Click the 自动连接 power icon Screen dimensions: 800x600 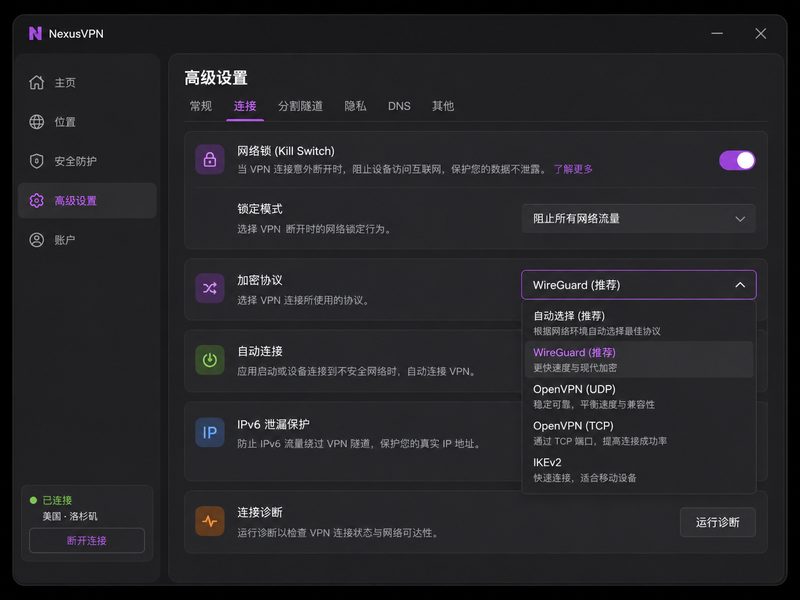(x=210, y=360)
